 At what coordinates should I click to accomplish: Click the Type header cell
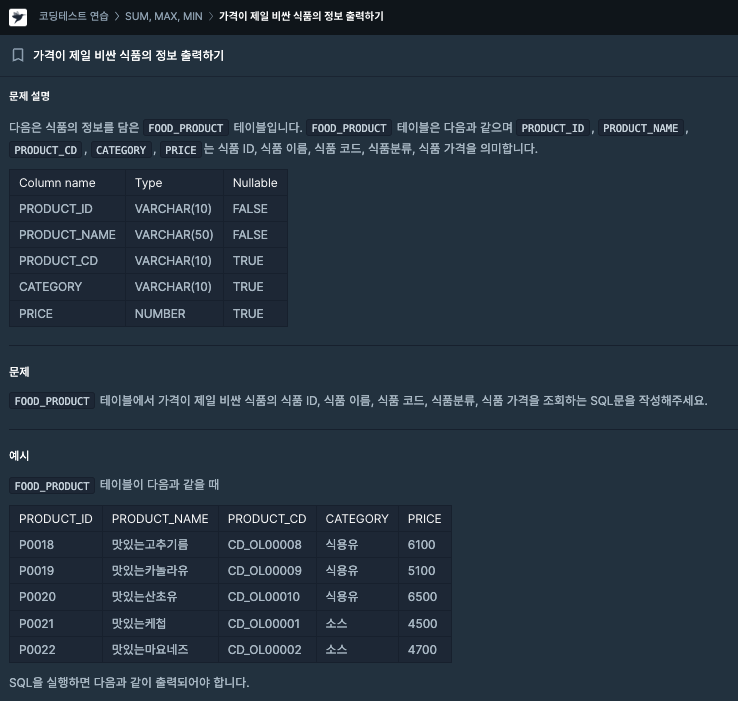[175, 183]
